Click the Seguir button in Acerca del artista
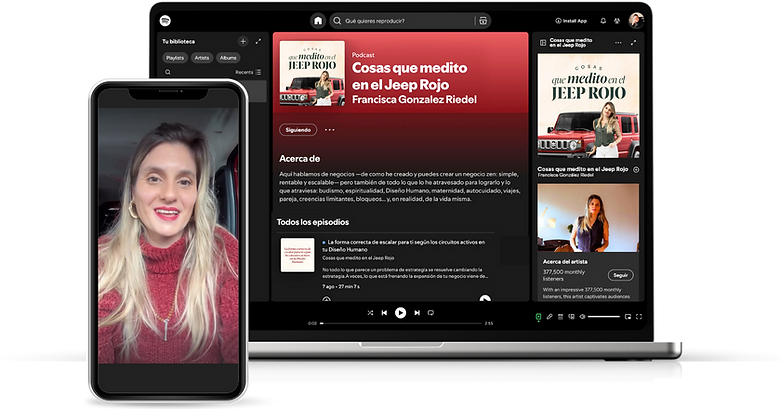 (620, 275)
